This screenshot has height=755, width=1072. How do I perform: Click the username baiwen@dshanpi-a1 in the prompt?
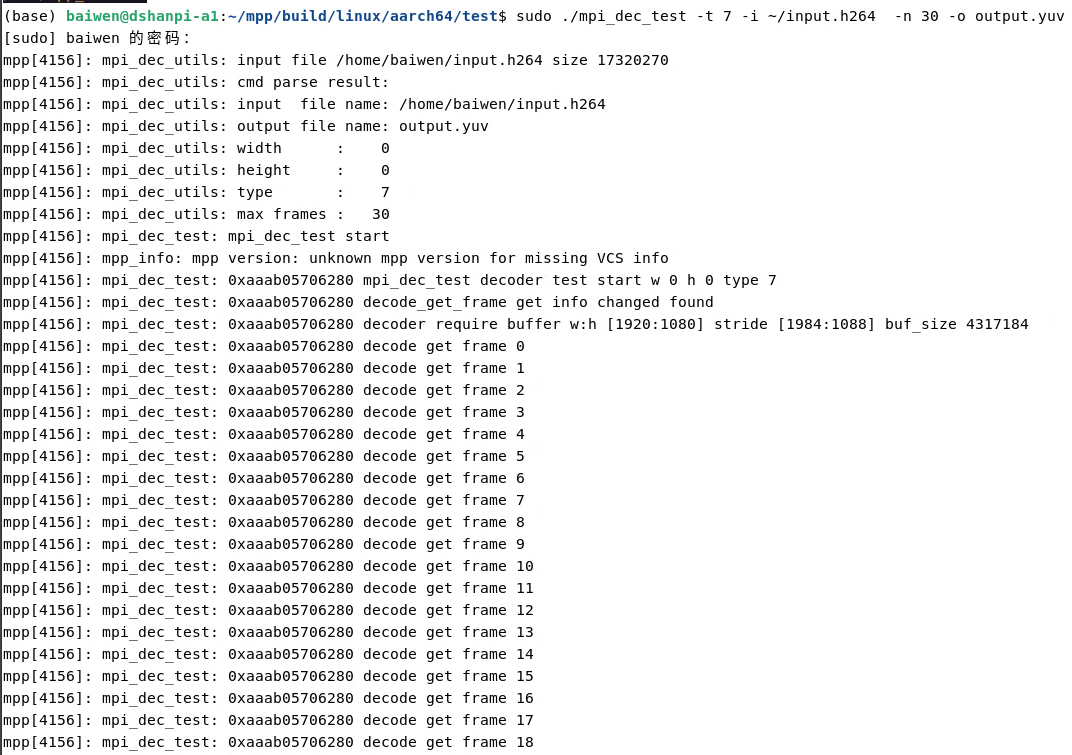[143, 16]
